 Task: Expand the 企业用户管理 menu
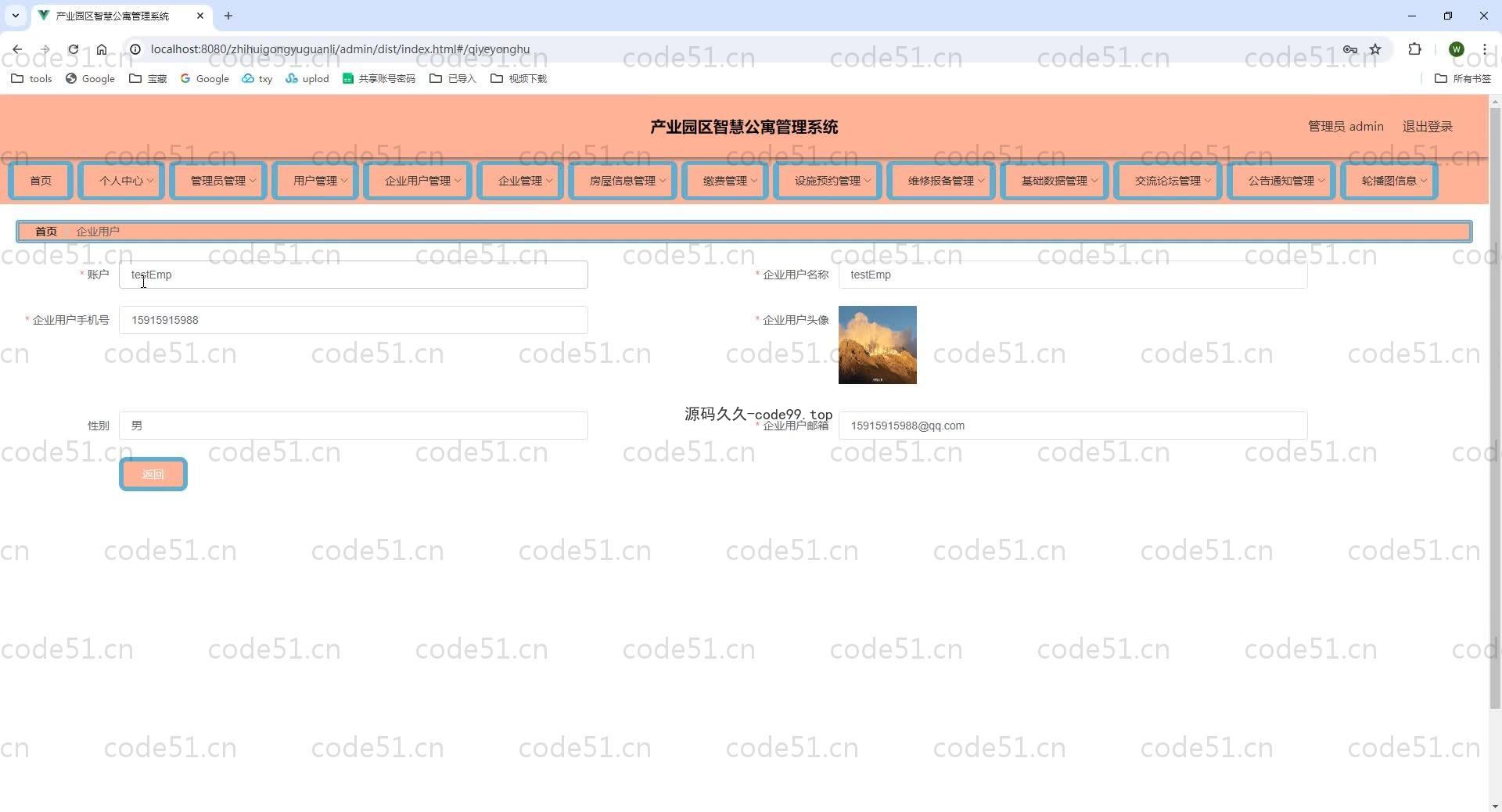[418, 181]
